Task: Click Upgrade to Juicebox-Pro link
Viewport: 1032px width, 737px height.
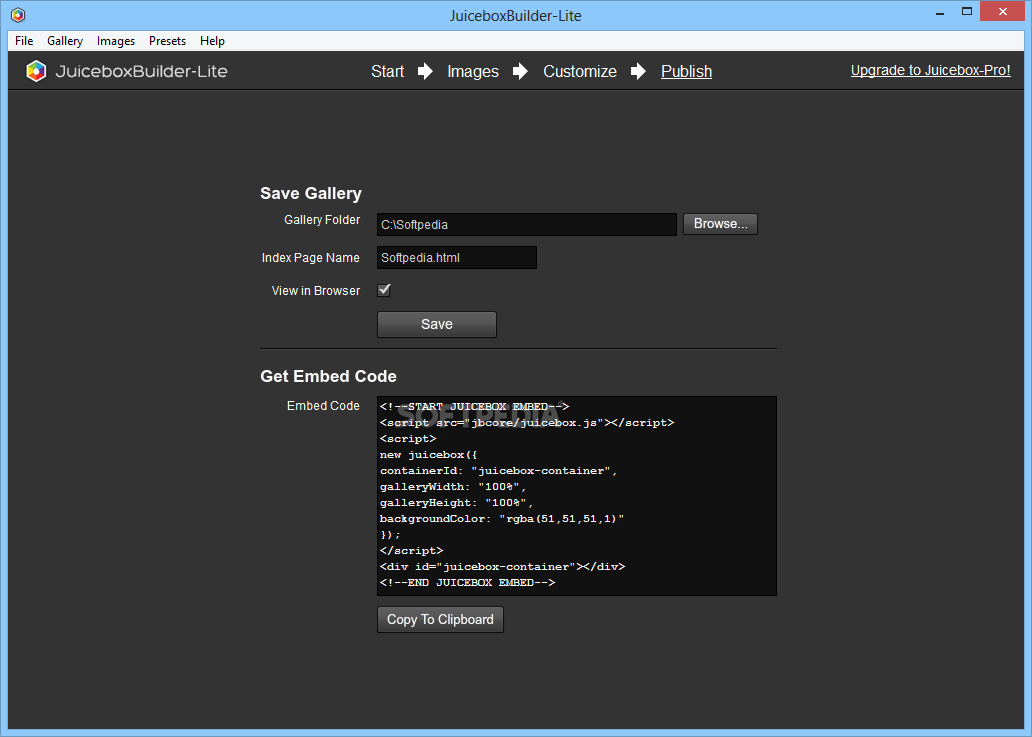Action: click(x=931, y=70)
